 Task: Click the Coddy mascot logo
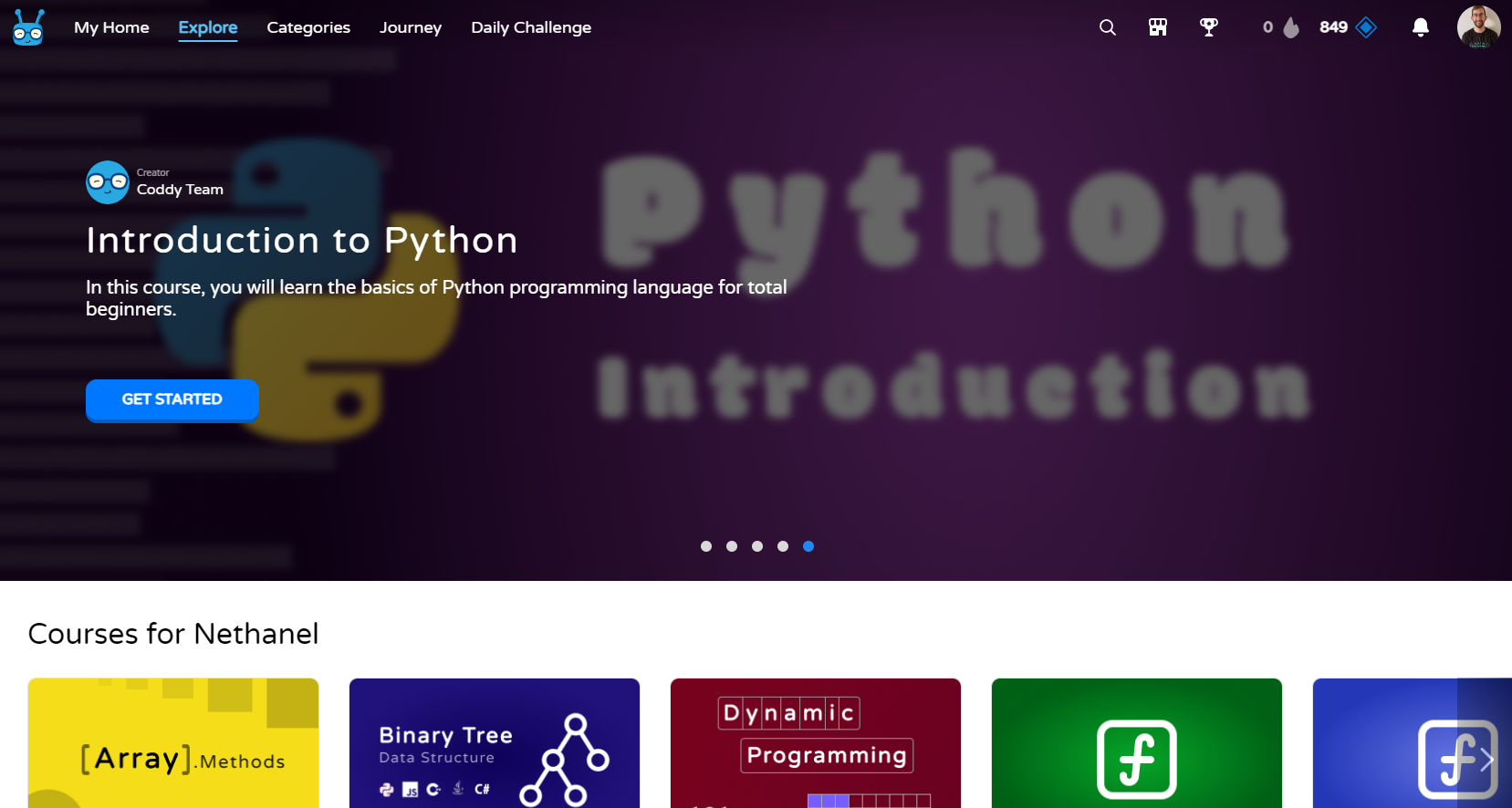28,27
